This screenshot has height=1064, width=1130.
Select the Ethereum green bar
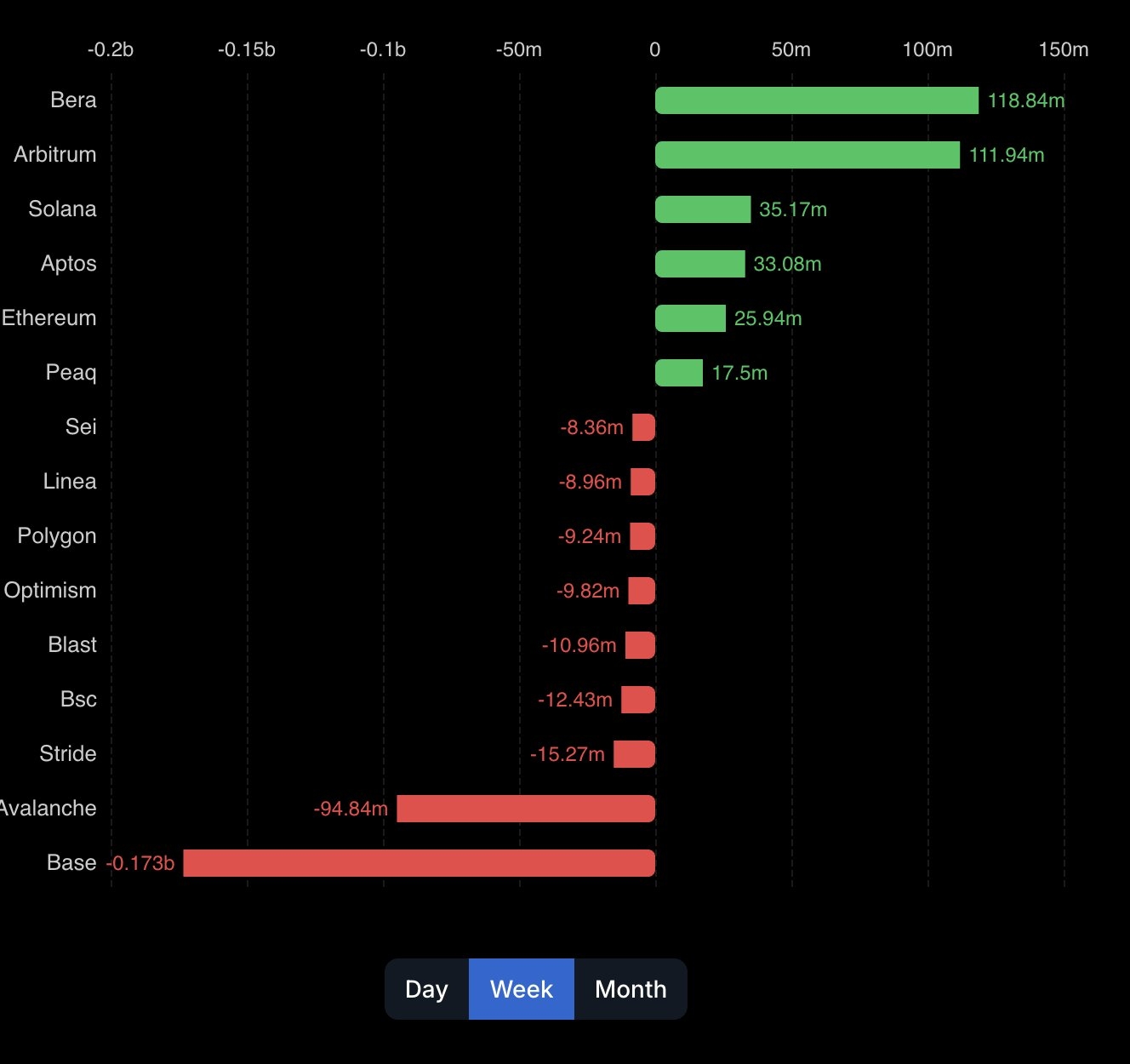point(690,318)
